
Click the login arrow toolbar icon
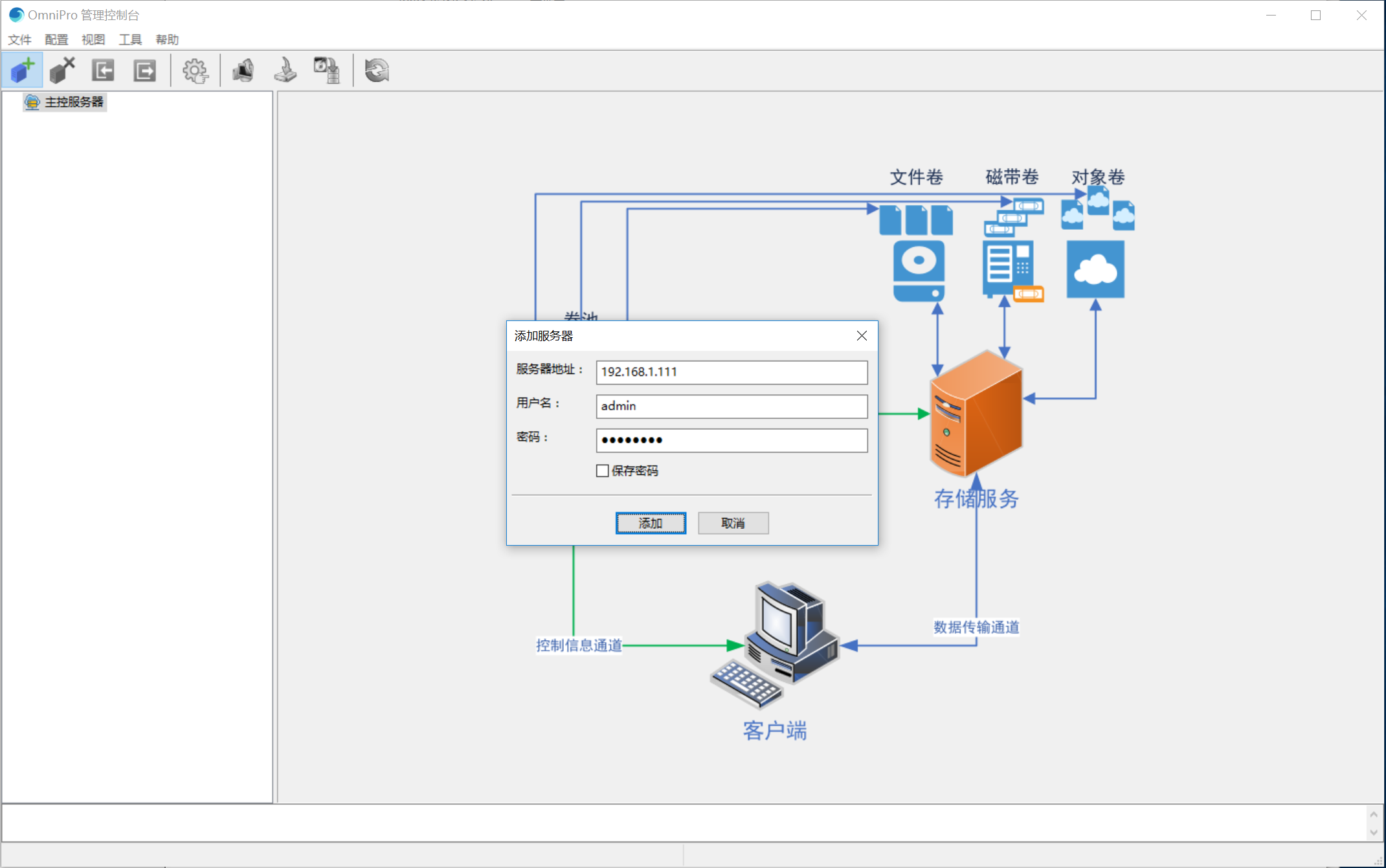(103, 70)
